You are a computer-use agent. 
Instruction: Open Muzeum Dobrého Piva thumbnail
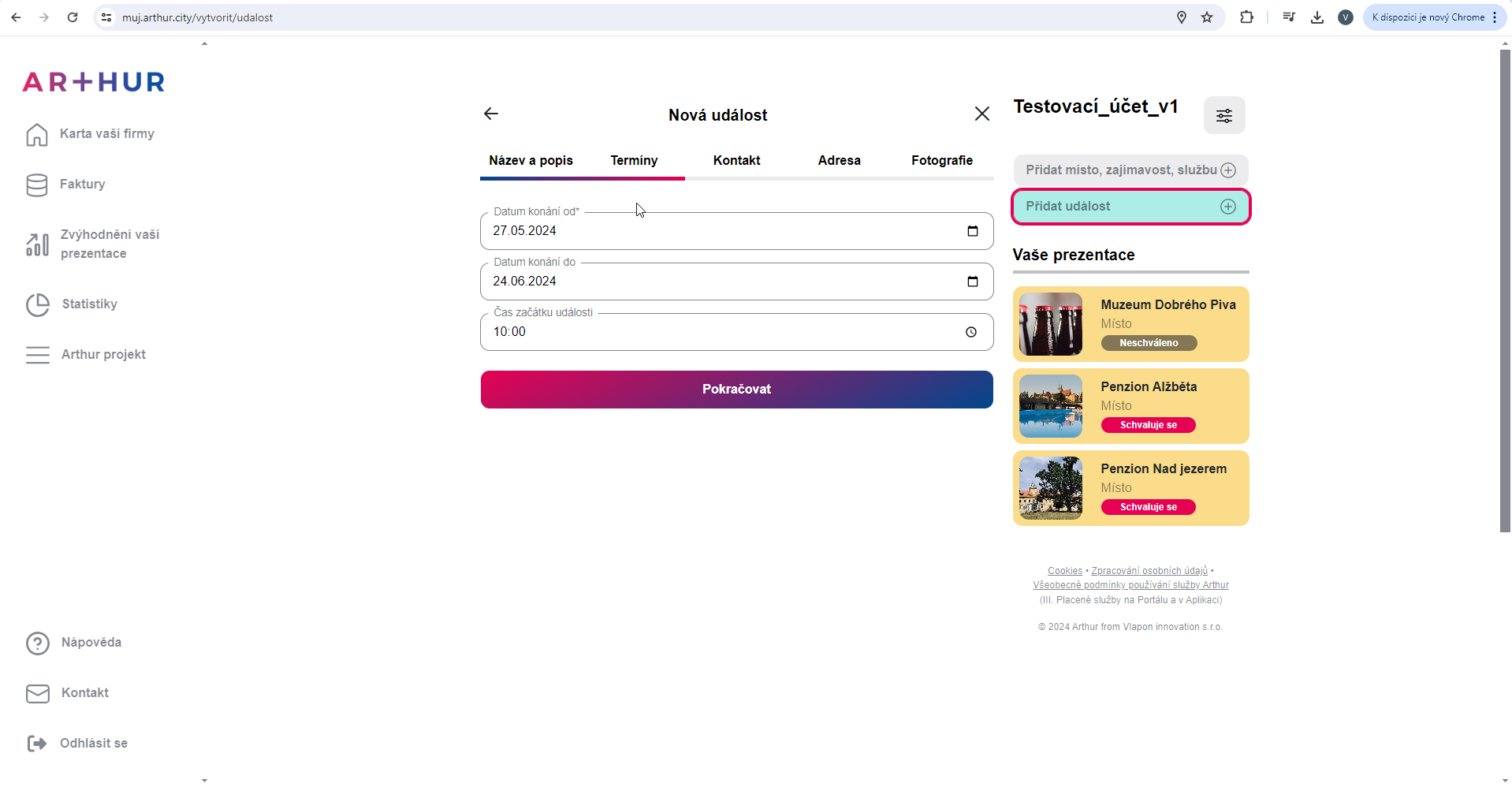click(x=1050, y=324)
